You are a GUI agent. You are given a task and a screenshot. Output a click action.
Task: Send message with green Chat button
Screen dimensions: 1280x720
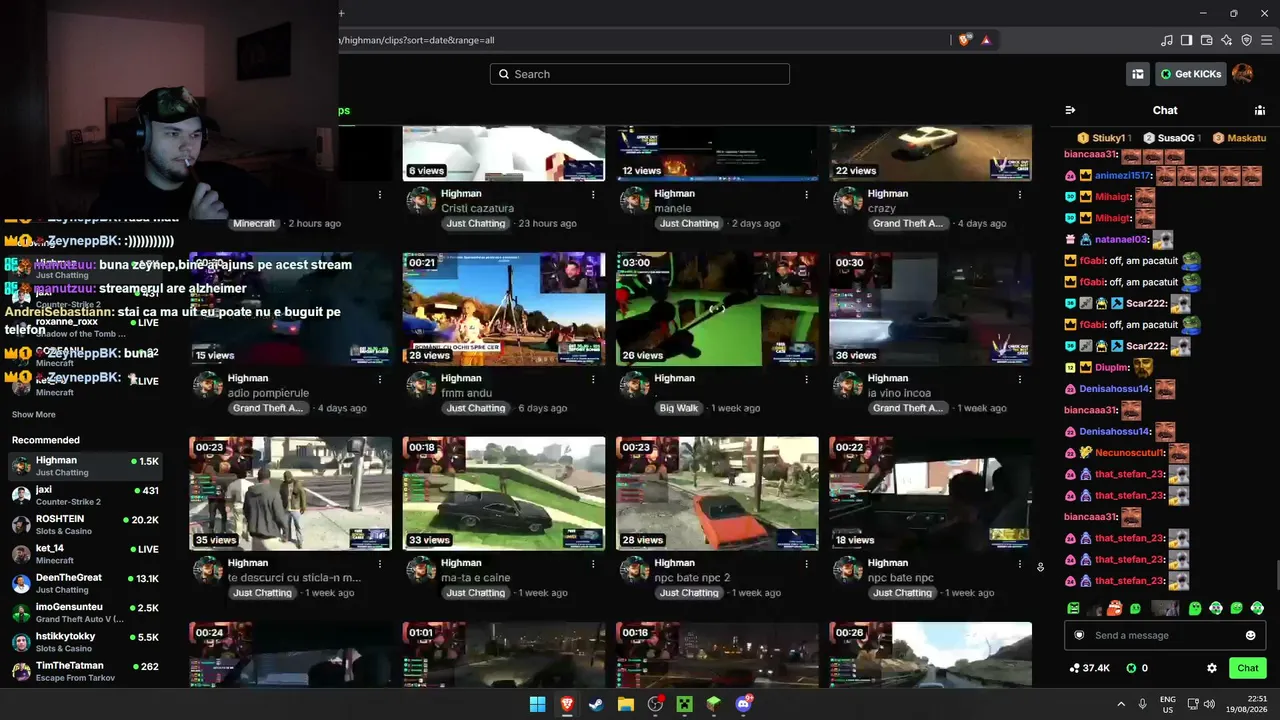coord(1248,668)
